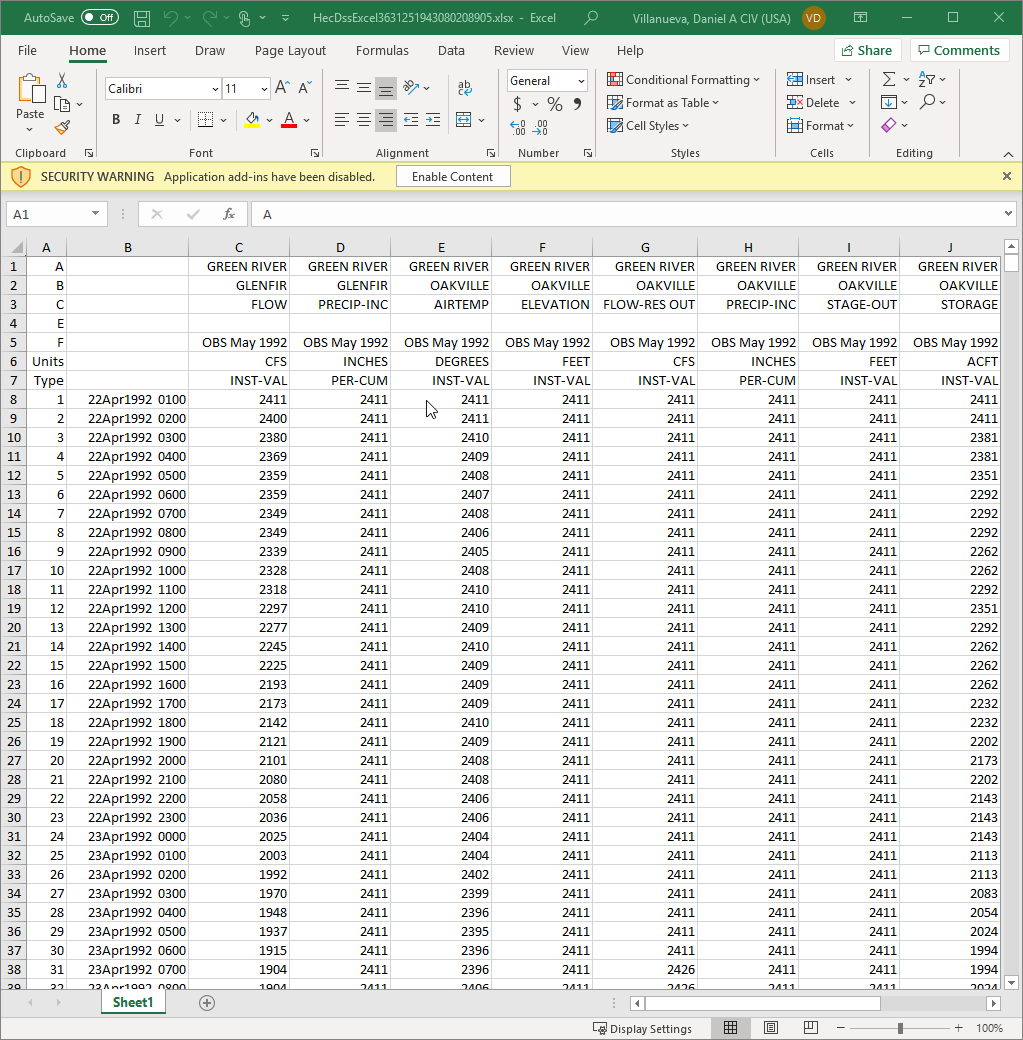Click the Name Box showing A1
The image size is (1023, 1040).
pos(48,214)
